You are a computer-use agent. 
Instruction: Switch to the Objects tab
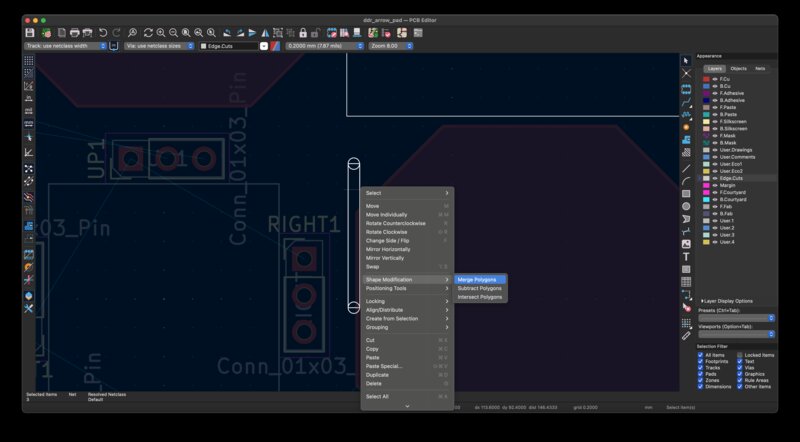(x=738, y=68)
